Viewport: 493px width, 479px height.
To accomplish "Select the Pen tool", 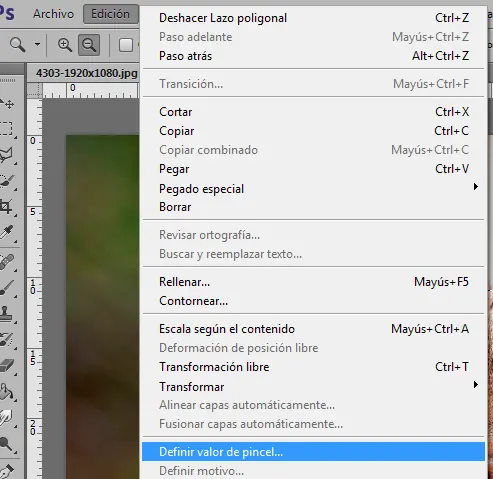I will click(x=7, y=471).
